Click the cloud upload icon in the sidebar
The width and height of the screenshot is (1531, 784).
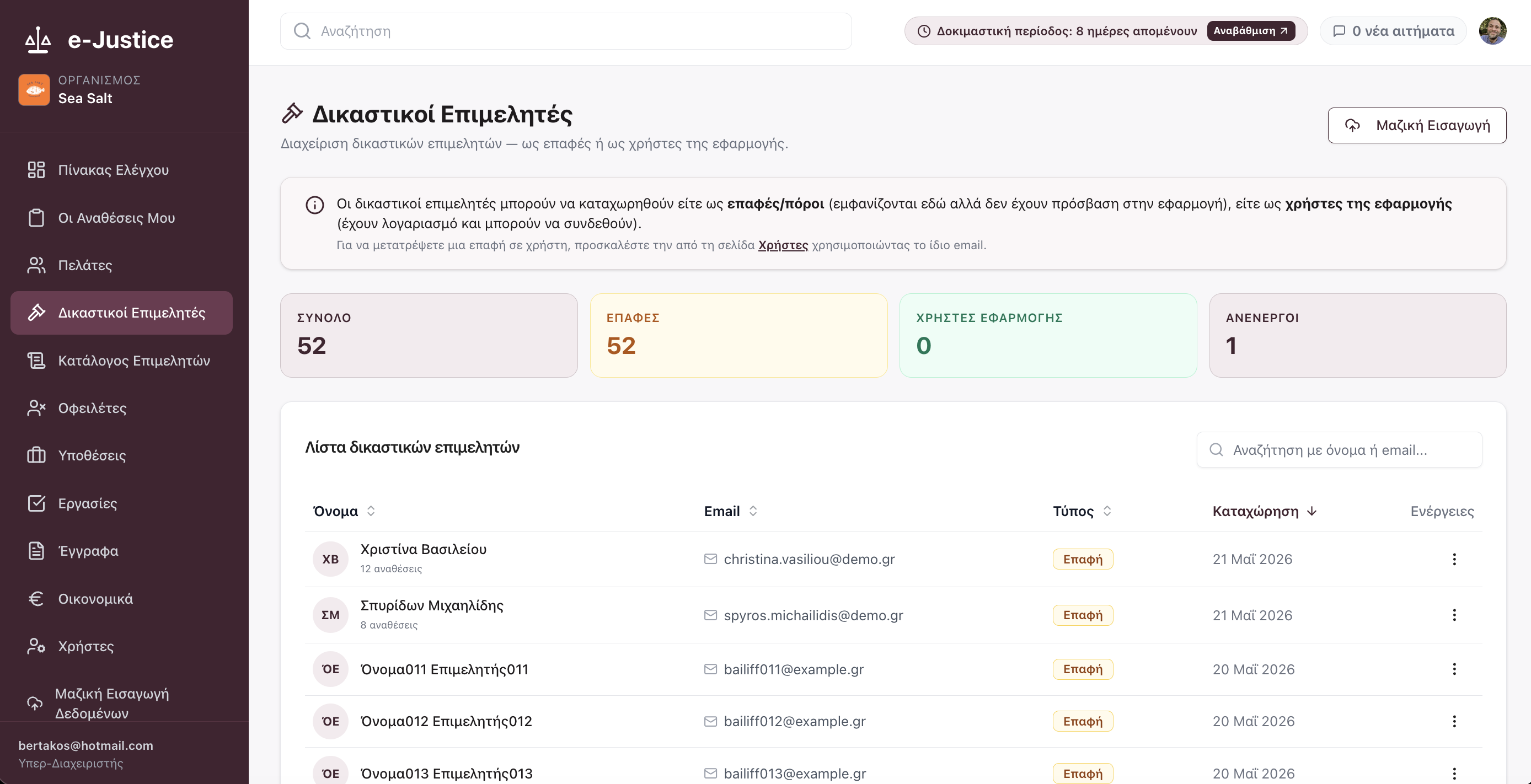click(35, 703)
